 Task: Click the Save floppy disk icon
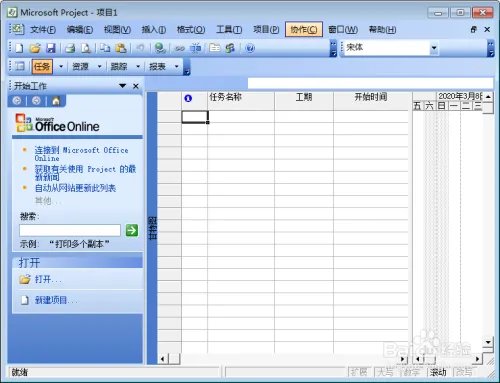[51, 48]
